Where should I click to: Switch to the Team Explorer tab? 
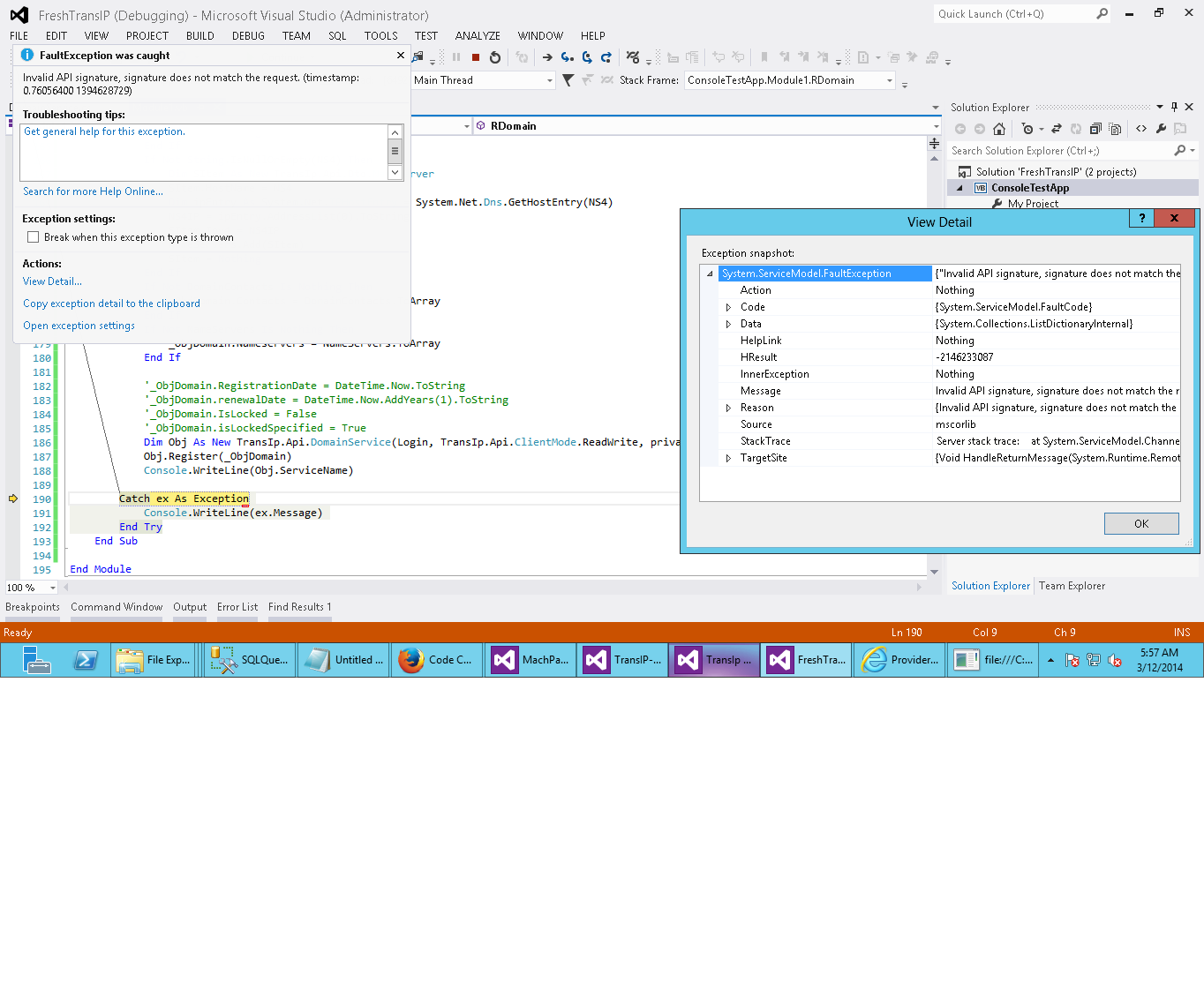[x=1072, y=586]
